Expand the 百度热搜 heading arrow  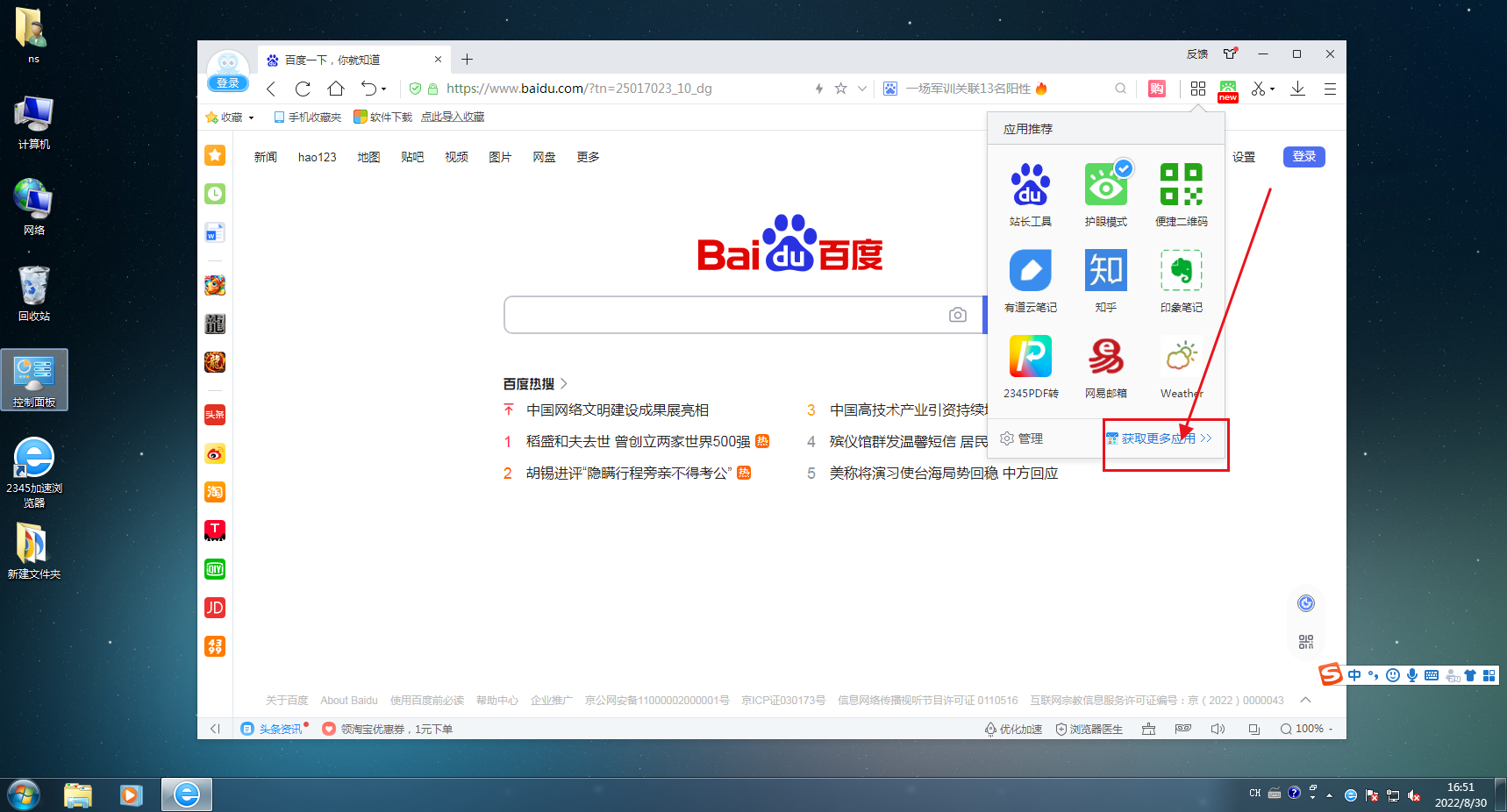pyautogui.click(x=564, y=384)
